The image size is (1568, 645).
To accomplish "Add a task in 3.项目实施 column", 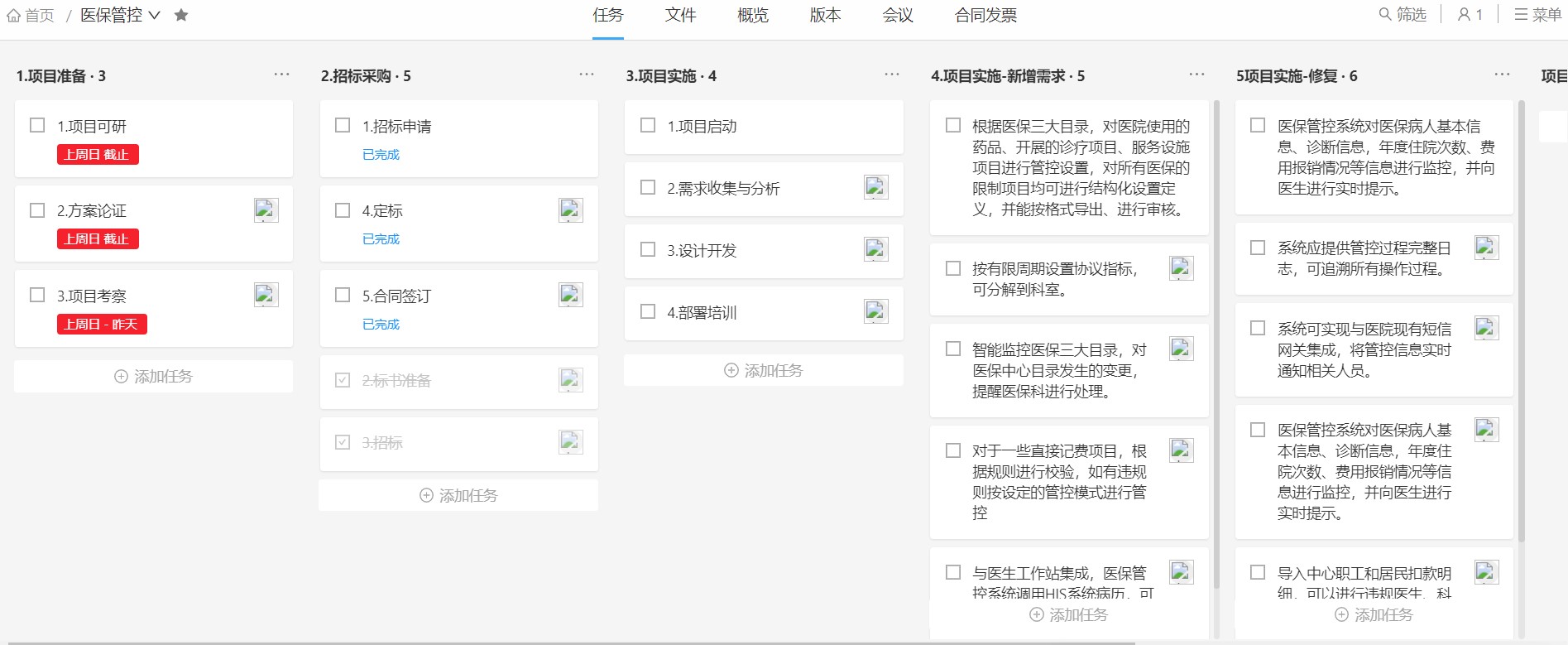I will point(764,370).
